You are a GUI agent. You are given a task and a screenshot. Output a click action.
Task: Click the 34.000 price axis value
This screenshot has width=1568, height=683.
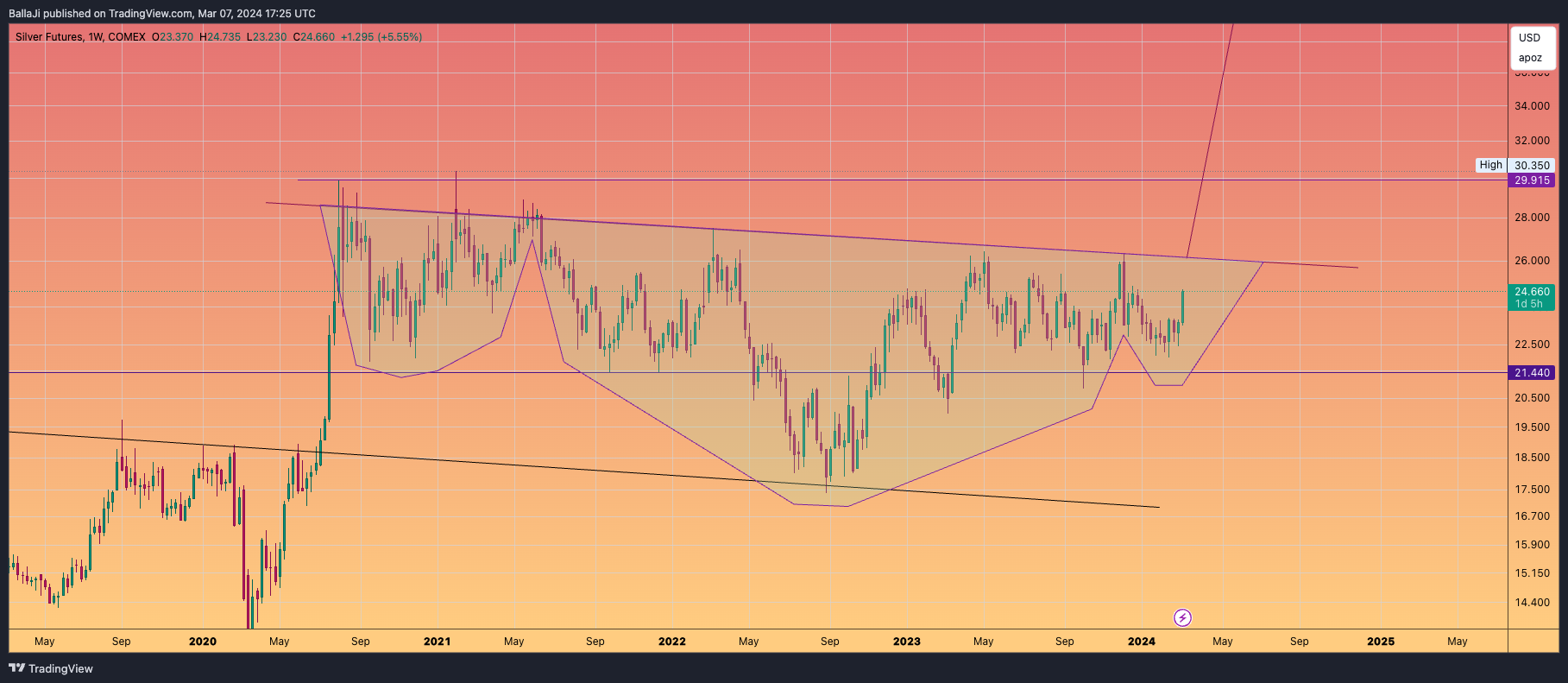click(1532, 106)
